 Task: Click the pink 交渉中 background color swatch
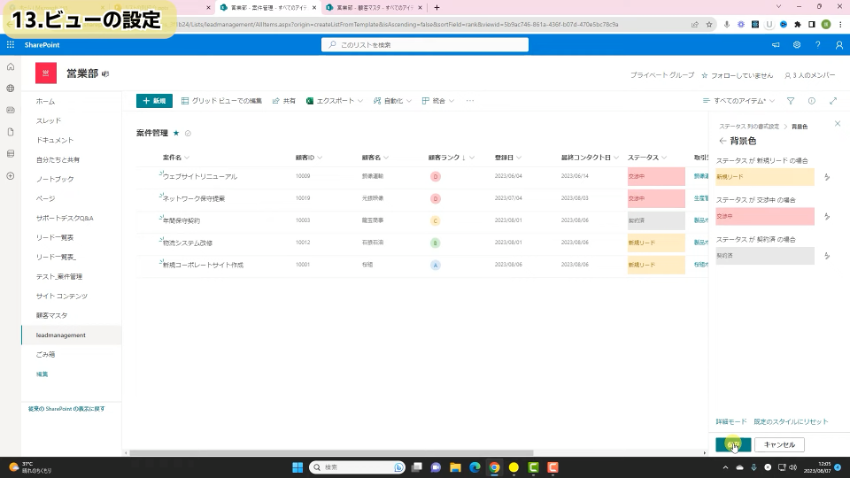tap(764, 216)
